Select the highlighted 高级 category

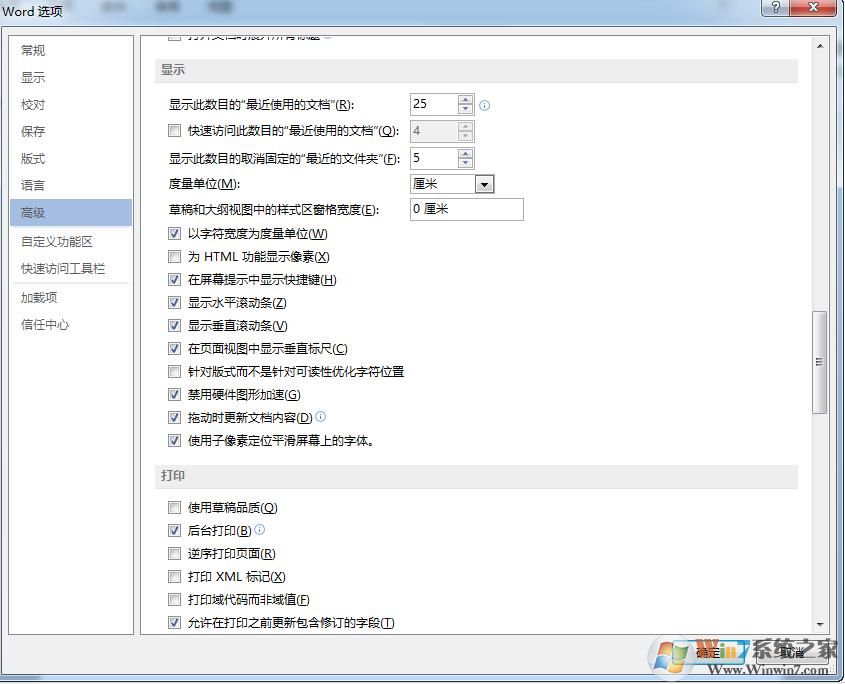71,212
